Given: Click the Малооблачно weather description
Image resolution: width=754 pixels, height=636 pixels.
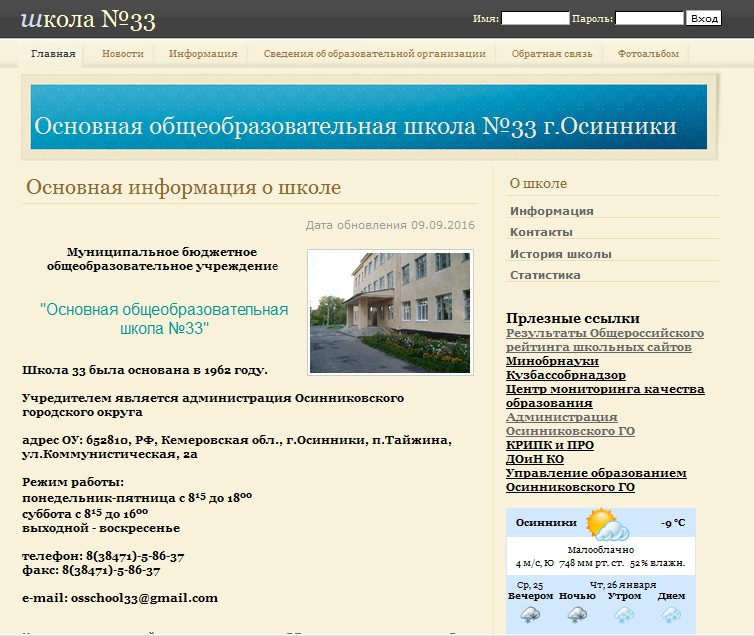Looking at the screenshot, I should click(x=601, y=550).
